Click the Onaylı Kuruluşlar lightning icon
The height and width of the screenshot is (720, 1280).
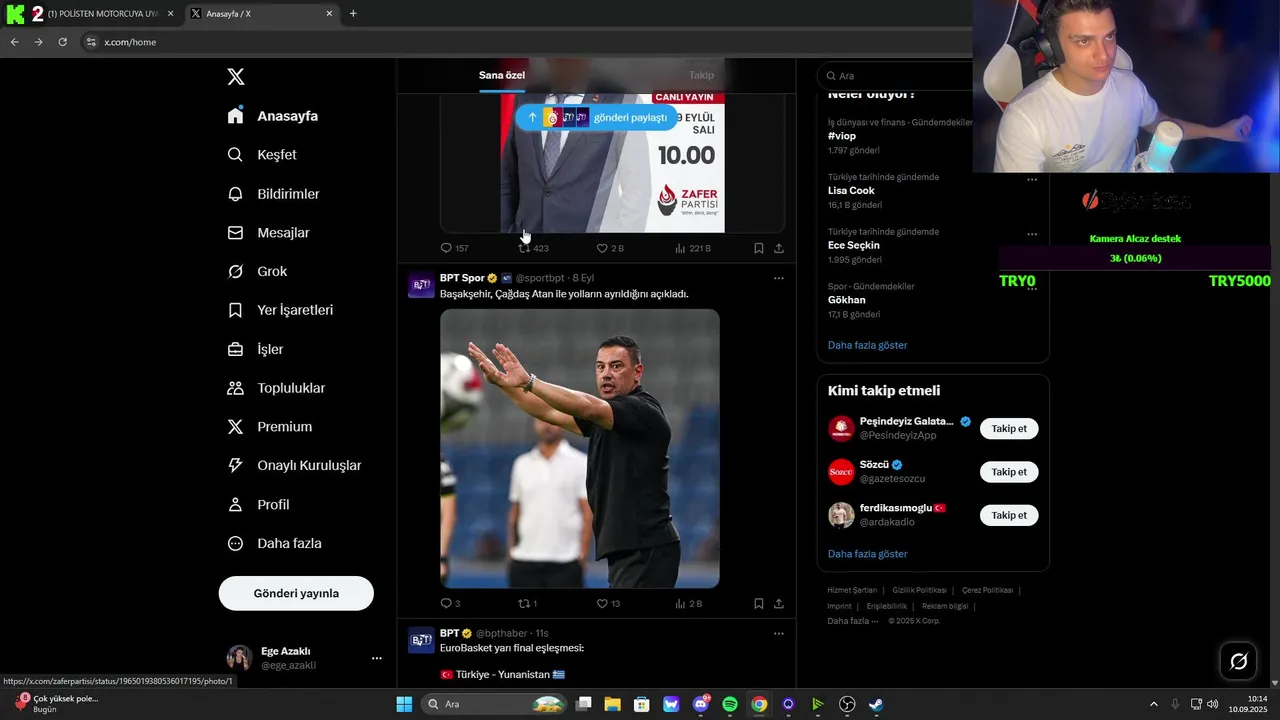click(x=235, y=465)
